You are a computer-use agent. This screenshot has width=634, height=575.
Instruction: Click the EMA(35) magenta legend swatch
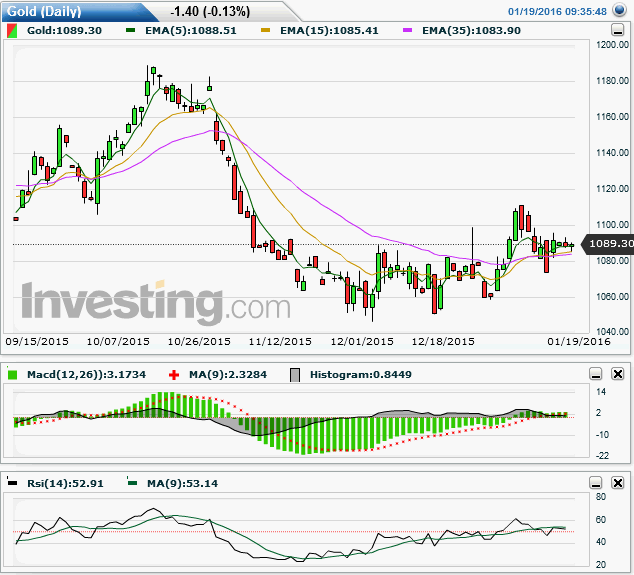[407, 30]
